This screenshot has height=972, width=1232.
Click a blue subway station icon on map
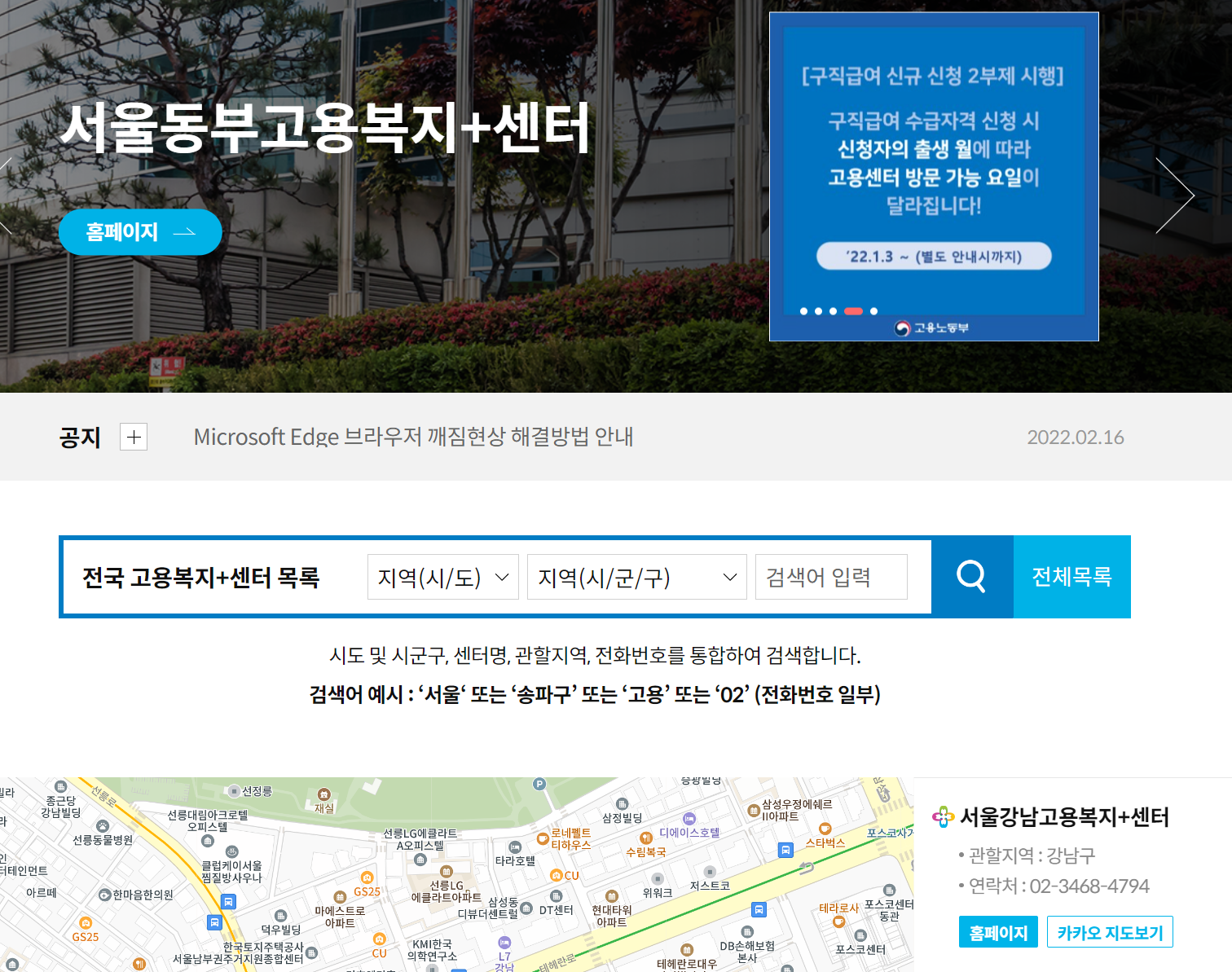(231, 902)
